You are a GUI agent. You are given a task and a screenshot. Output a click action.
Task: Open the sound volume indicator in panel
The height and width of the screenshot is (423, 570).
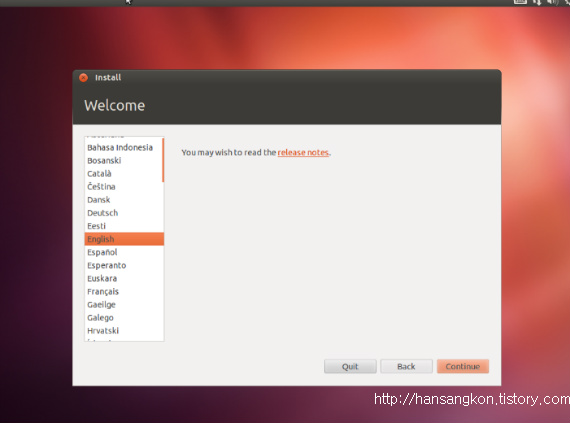click(x=552, y=2)
